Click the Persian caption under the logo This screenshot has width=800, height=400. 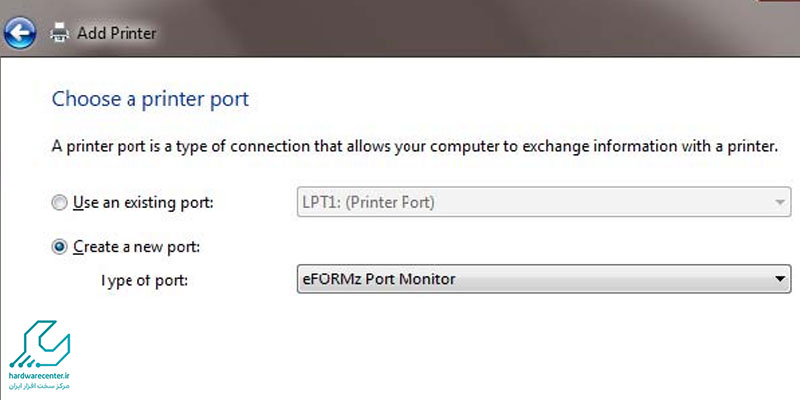tap(39, 386)
